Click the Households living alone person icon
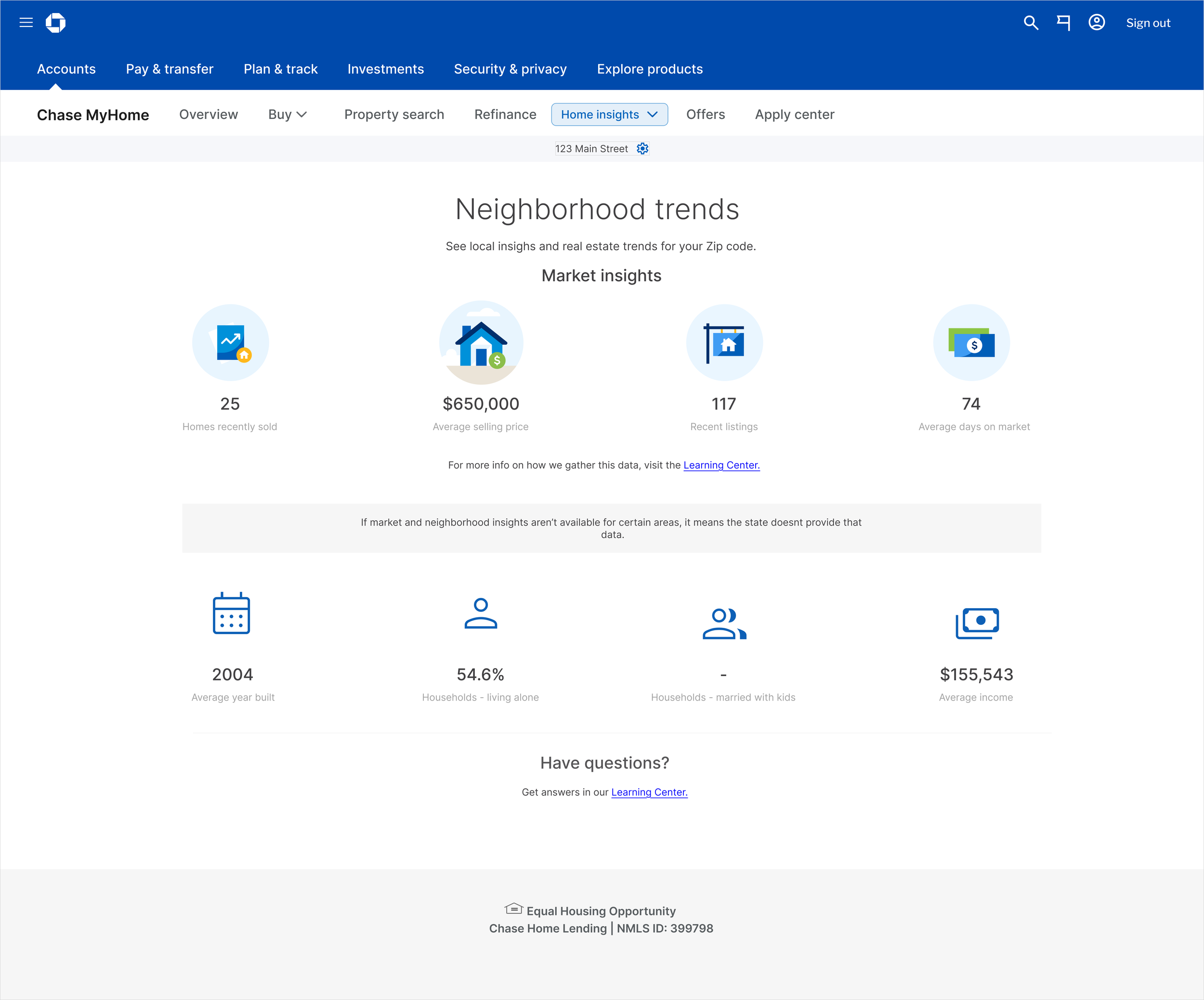This screenshot has height=1000, width=1204. click(x=481, y=613)
